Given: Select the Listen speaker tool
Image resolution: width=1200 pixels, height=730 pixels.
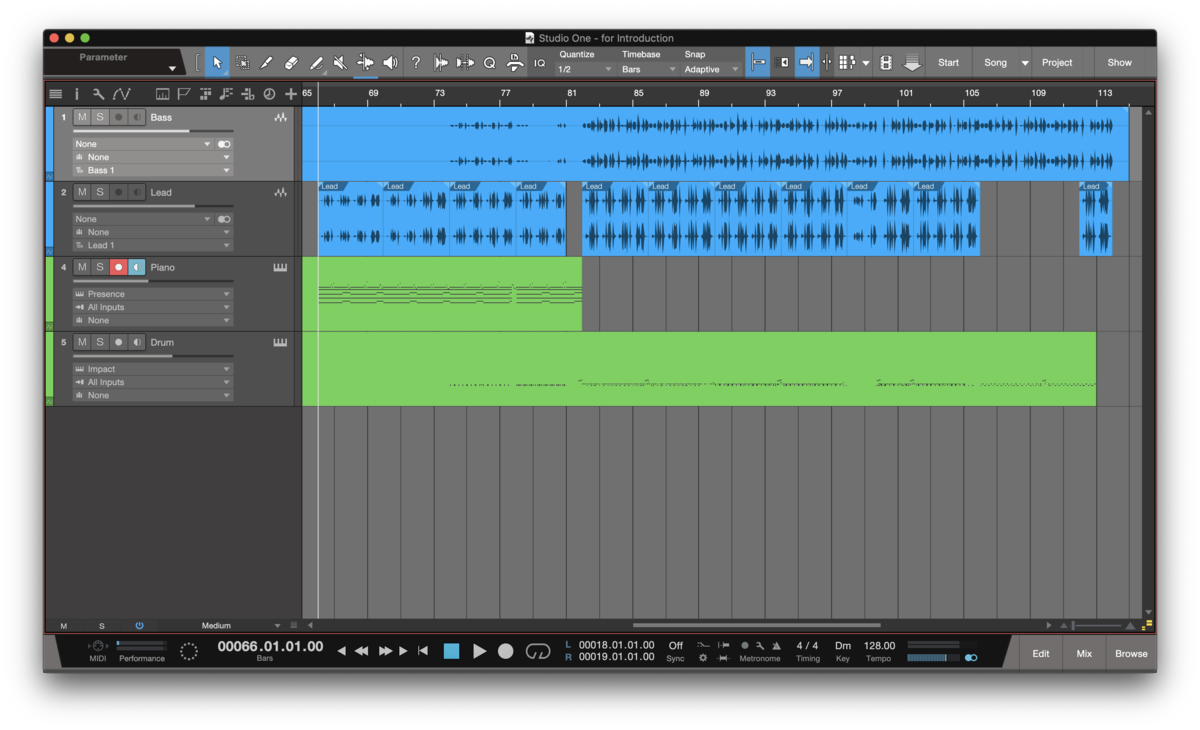Looking at the screenshot, I should (x=390, y=63).
